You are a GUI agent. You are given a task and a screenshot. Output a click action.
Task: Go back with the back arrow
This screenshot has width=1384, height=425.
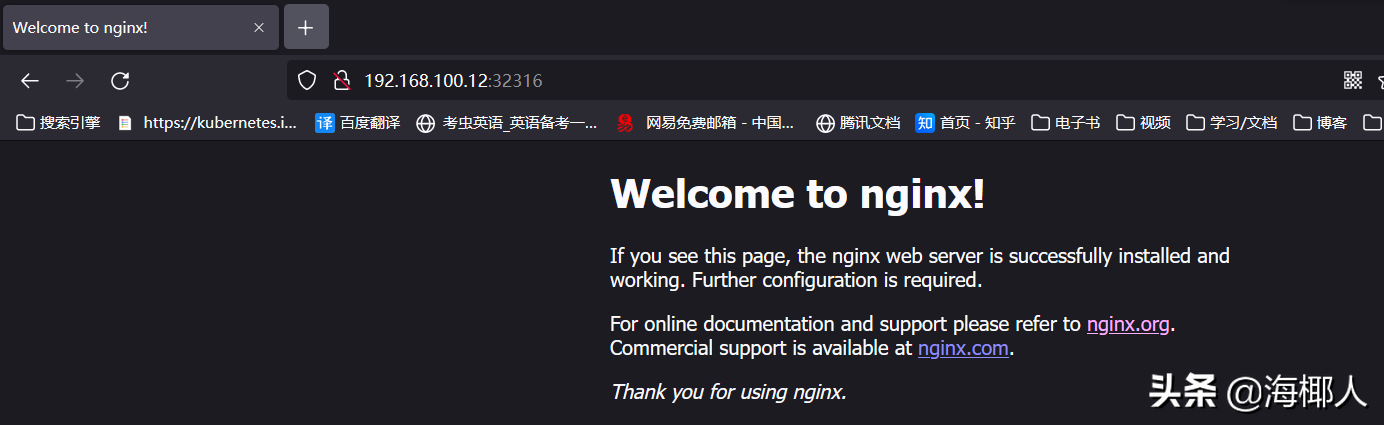(x=30, y=81)
